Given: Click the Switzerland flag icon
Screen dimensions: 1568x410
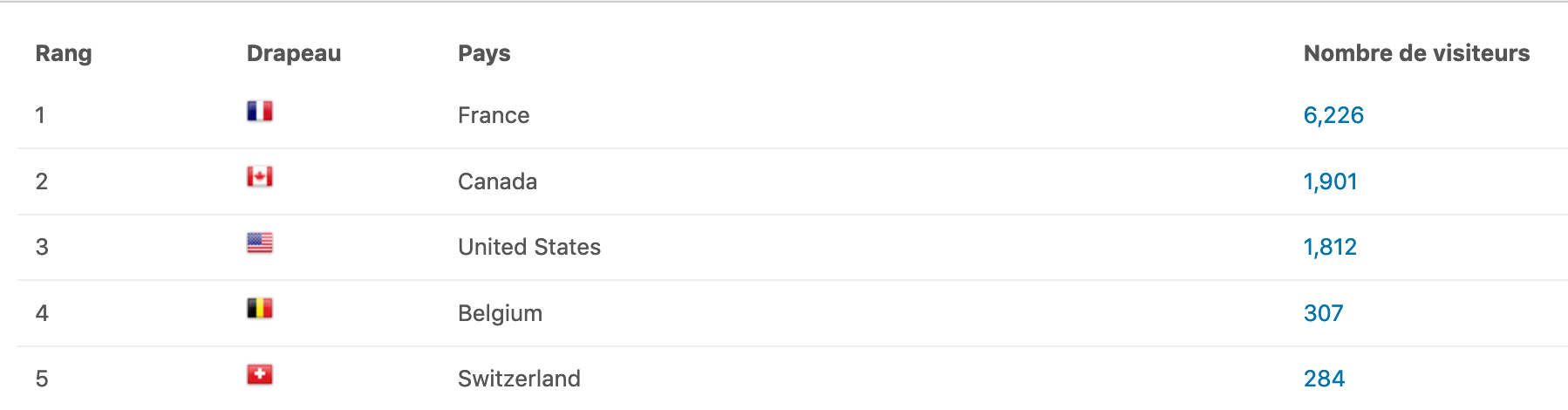Looking at the screenshot, I should (260, 374).
